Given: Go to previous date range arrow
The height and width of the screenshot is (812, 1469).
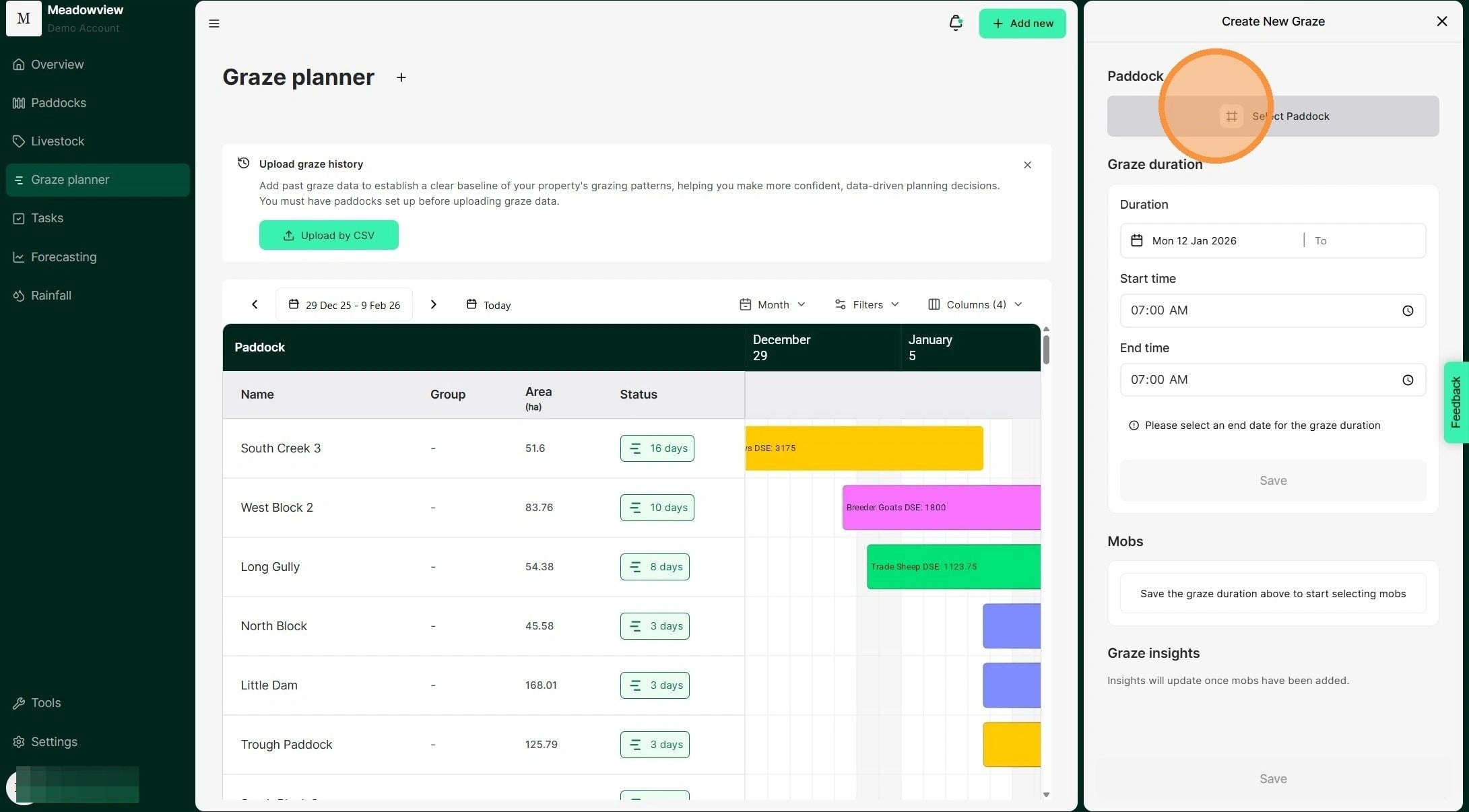Looking at the screenshot, I should click(255, 304).
